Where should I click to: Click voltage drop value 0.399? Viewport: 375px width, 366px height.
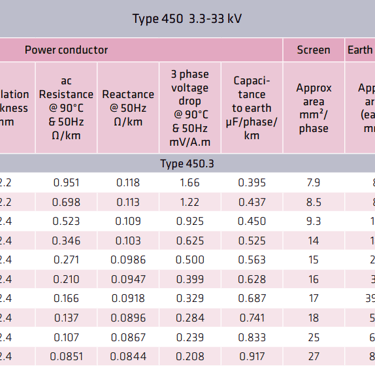[x=190, y=279]
